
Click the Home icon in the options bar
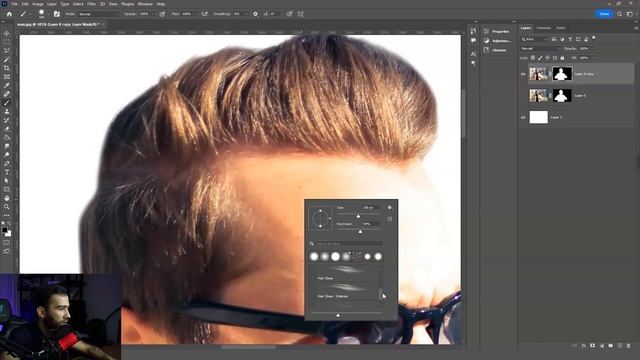(x=9, y=14)
